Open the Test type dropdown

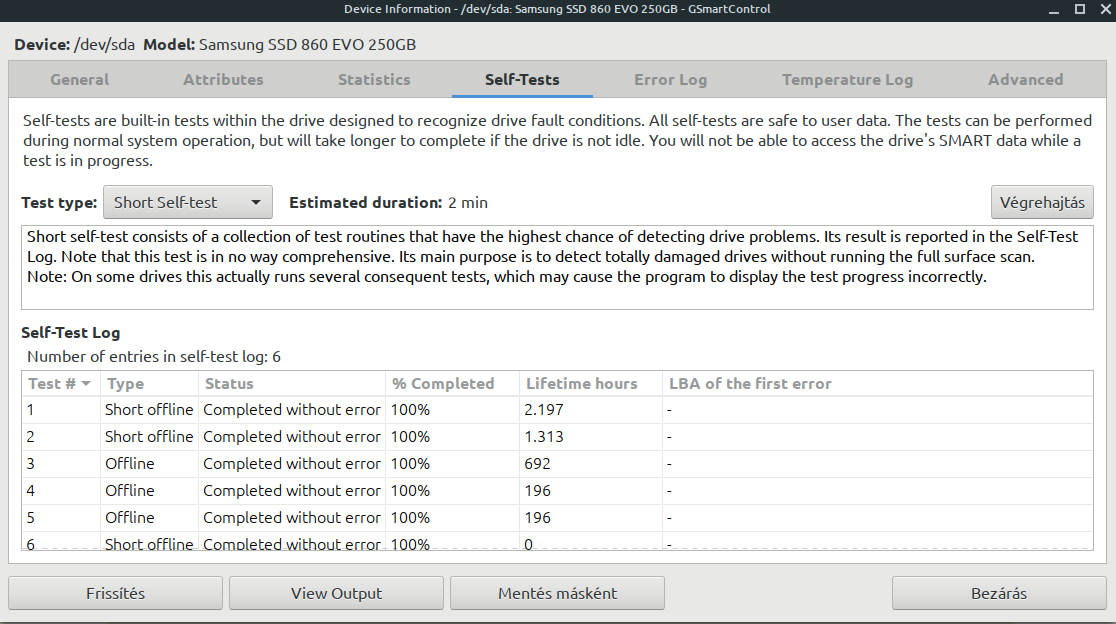click(x=188, y=203)
